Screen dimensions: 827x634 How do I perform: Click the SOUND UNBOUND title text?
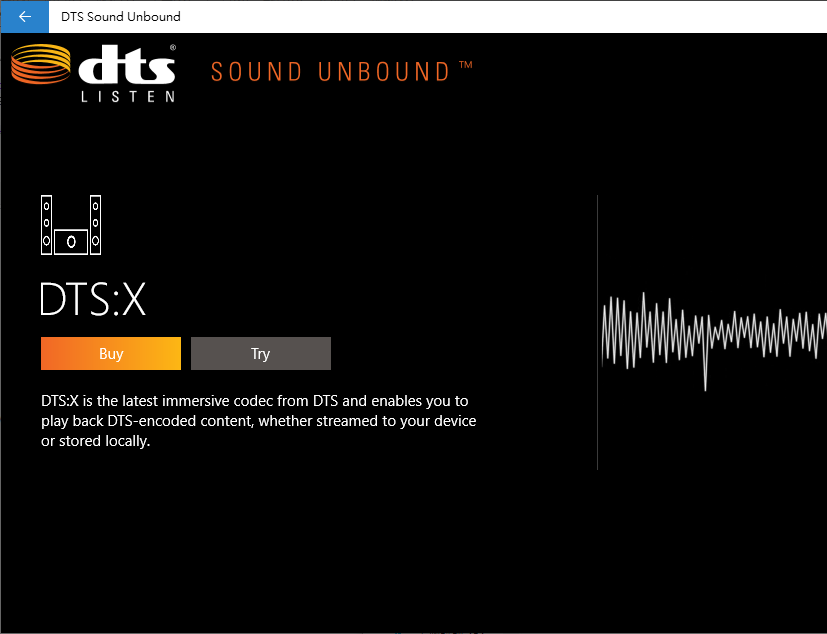(341, 72)
